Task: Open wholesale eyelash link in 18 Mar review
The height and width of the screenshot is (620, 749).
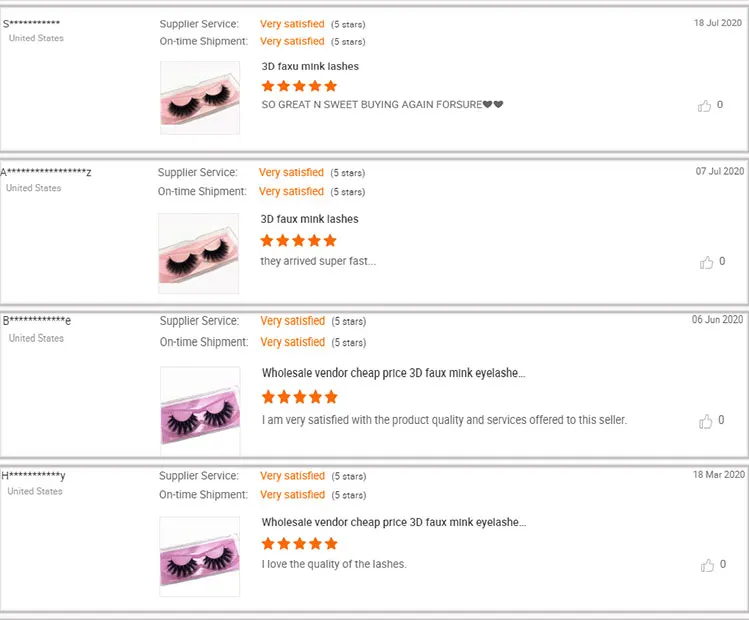Action: [x=393, y=522]
